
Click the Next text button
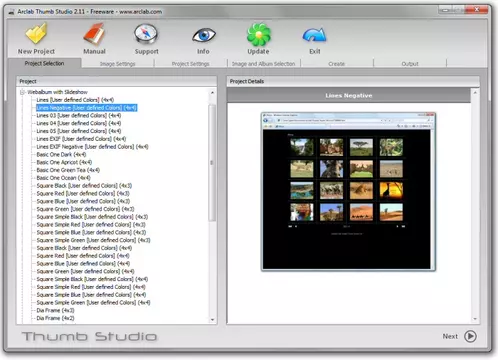[x=450, y=336]
